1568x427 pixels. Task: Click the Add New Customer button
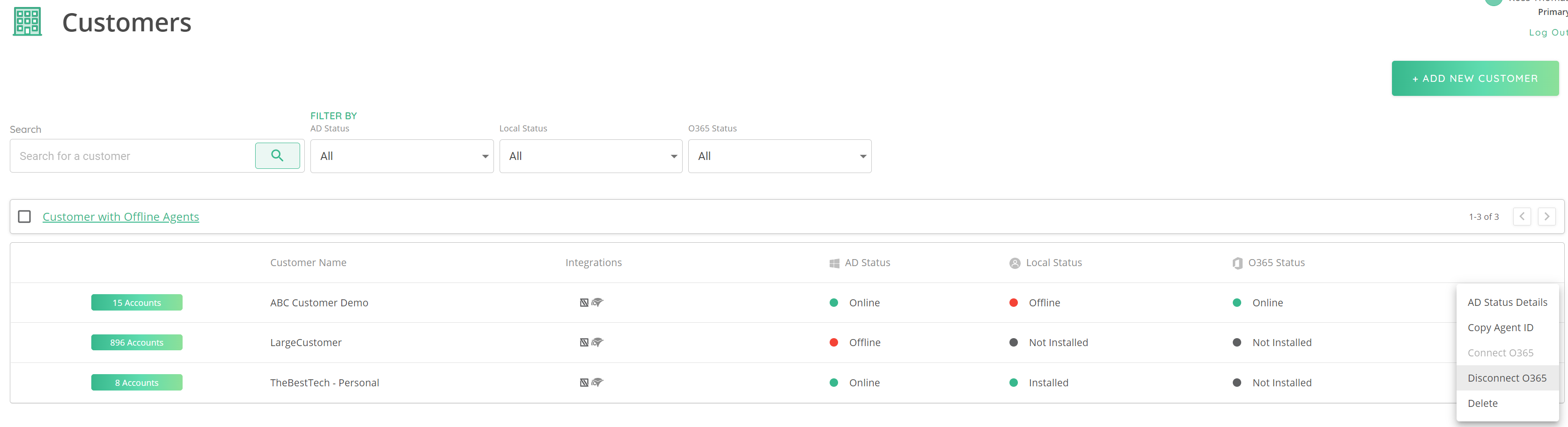1475,79
